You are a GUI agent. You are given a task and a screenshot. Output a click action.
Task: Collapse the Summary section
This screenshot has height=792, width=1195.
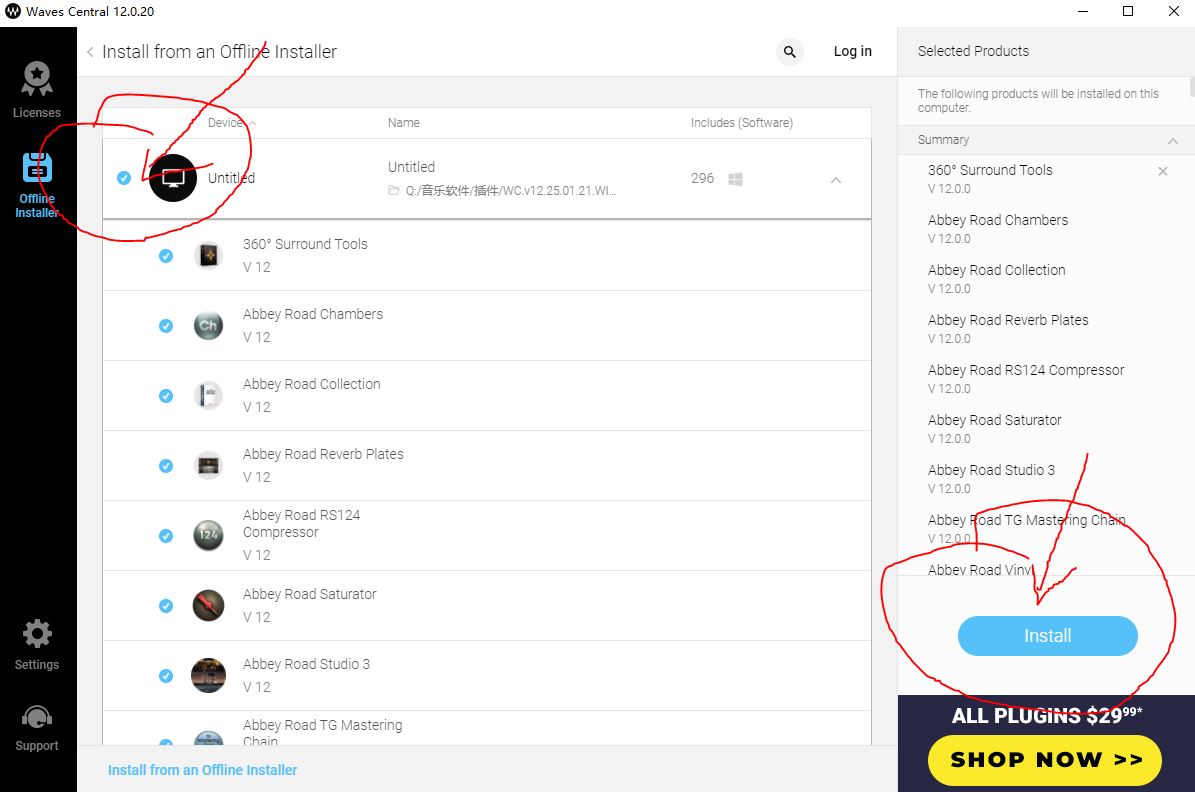pos(1173,141)
